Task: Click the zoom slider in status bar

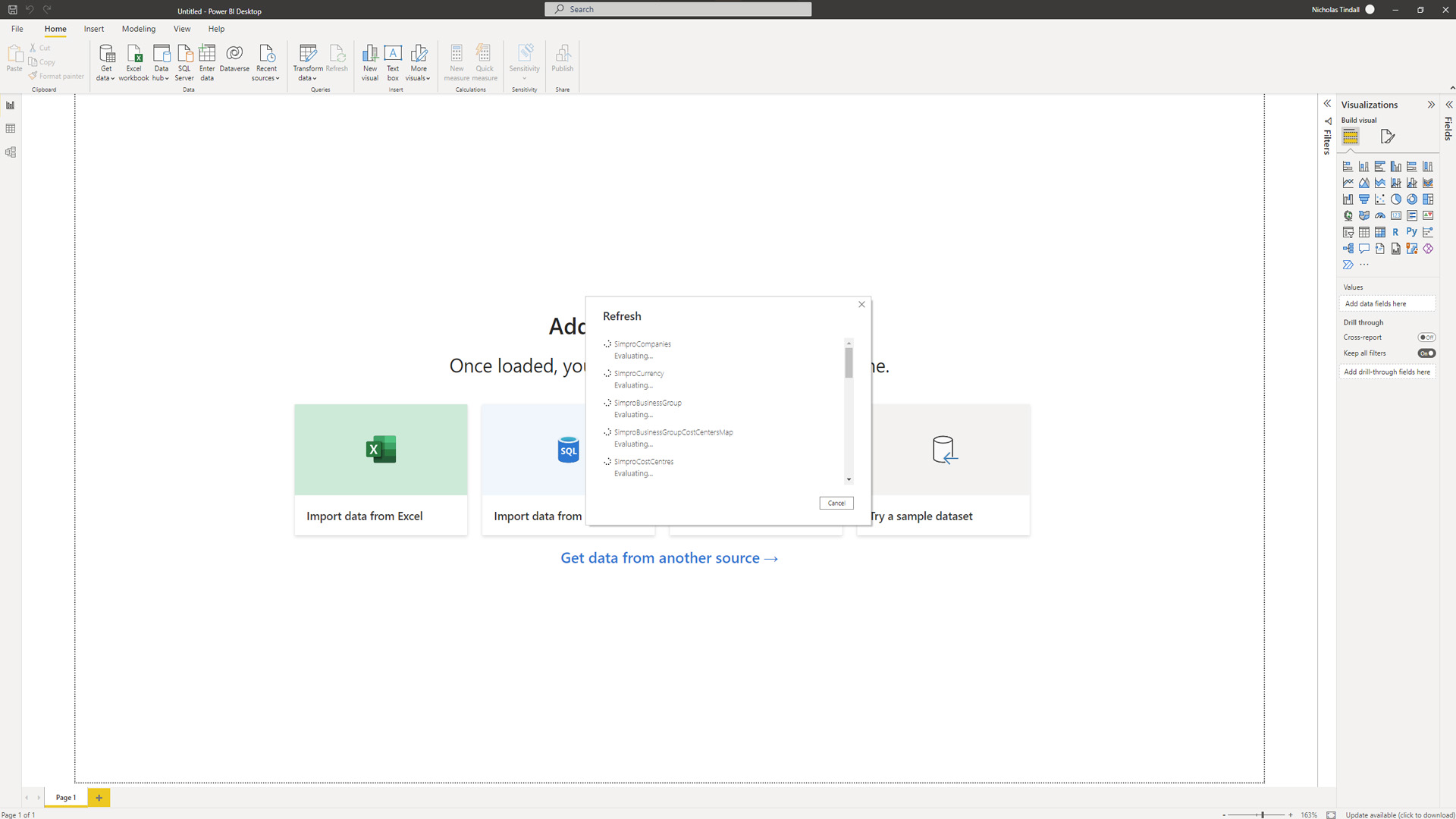Action: [x=1262, y=814]
